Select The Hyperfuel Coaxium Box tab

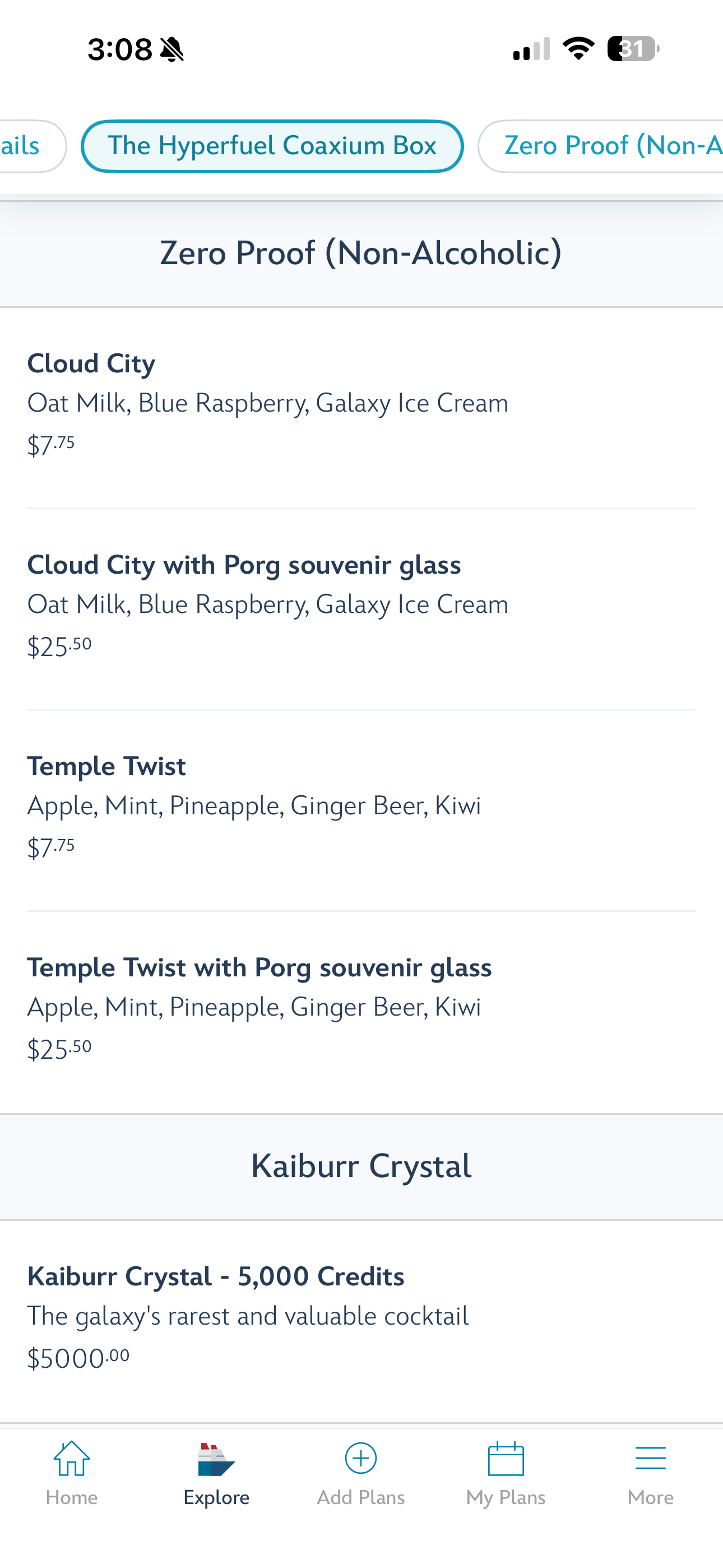(272, 146)
